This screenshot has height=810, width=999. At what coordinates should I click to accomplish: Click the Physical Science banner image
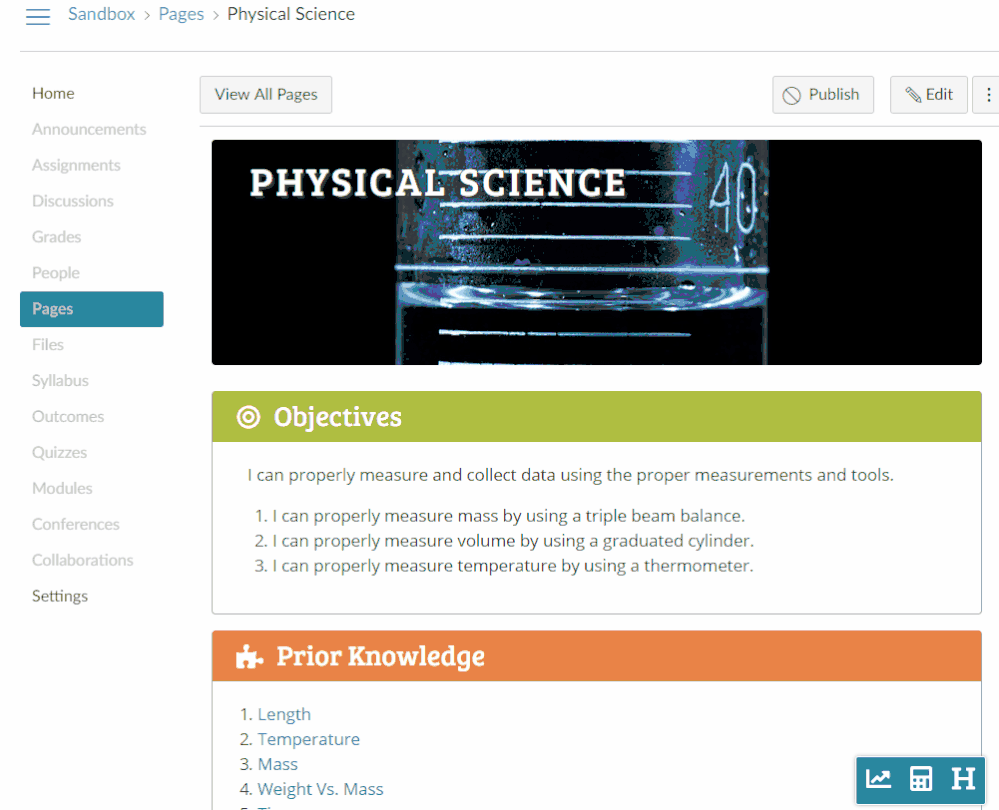(596, 252)
